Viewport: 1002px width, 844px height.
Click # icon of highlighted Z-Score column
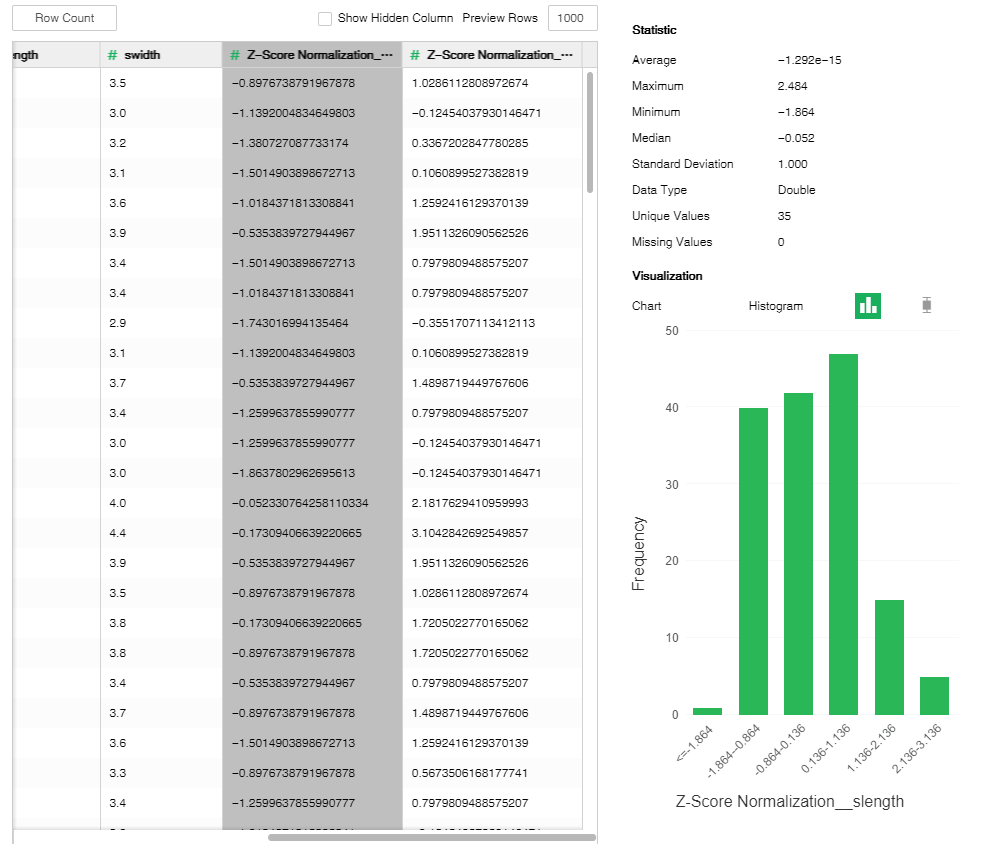pyautogui.click(x=234, y=55)
